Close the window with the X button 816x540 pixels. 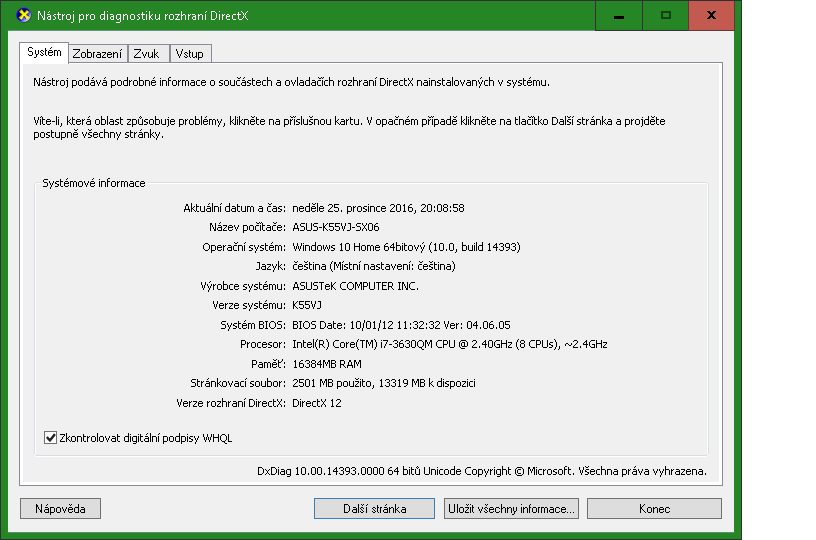tap(711, 16)
